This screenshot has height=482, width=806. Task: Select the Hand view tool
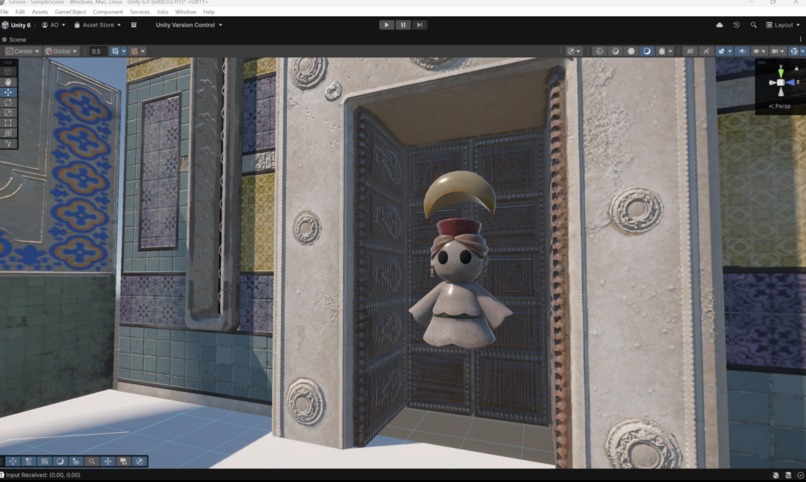pos(8,82)
